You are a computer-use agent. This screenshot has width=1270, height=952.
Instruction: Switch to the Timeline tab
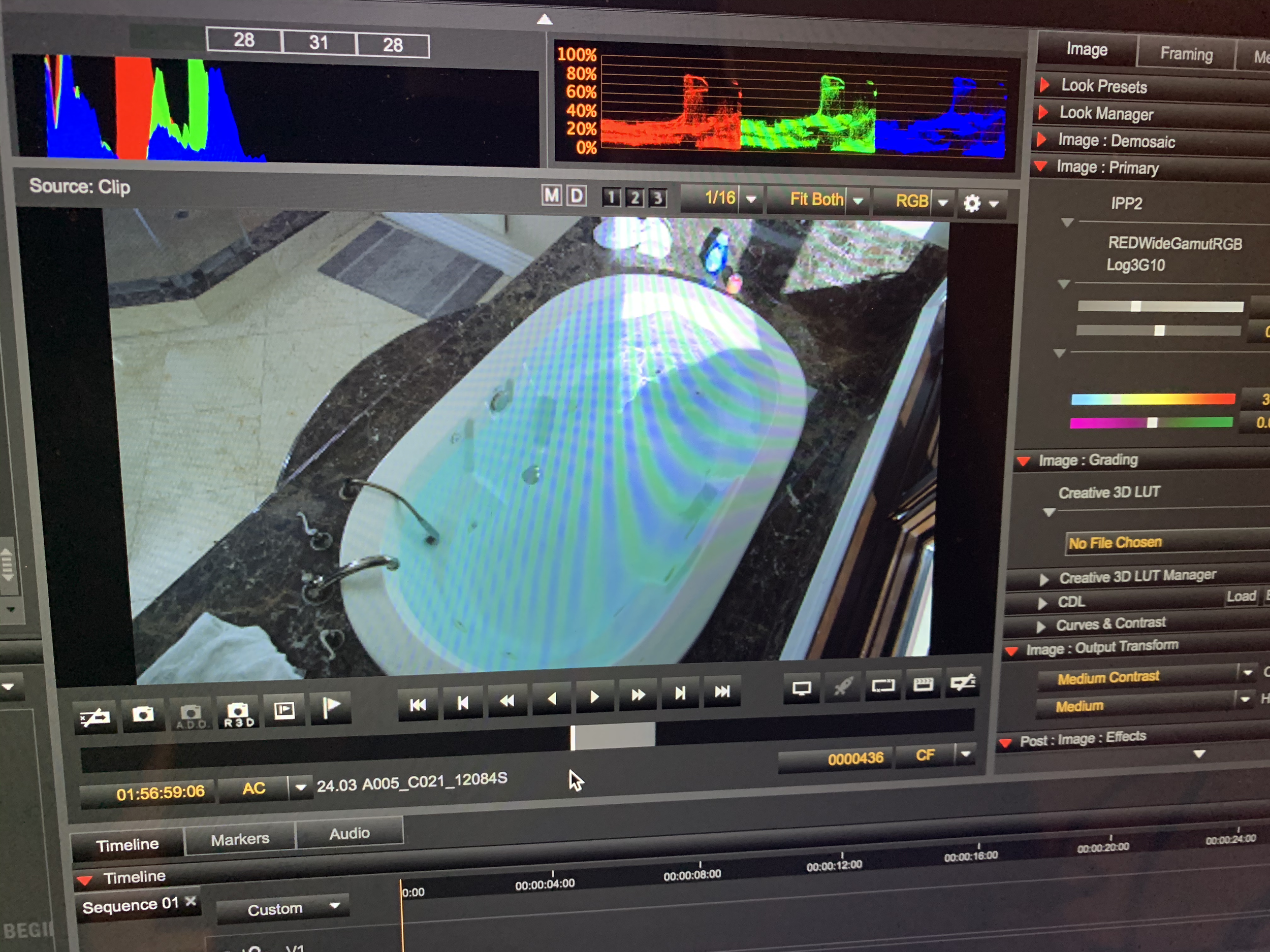coord(128,845)
